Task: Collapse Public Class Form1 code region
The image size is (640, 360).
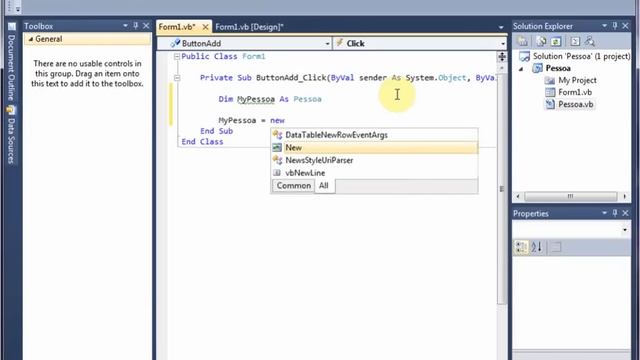Action: coord(177,57)
